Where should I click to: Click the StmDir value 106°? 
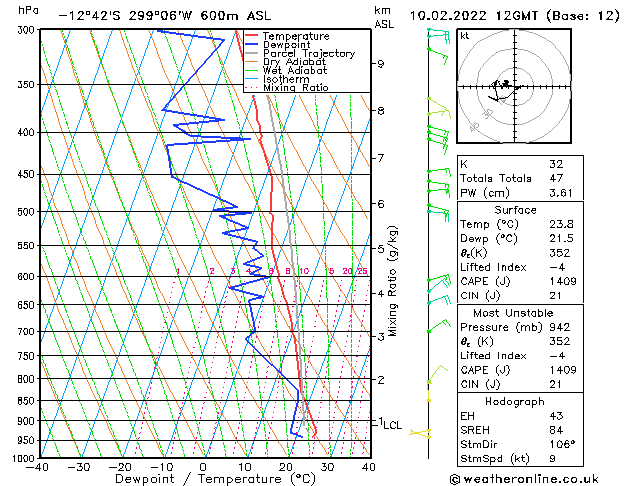(x=562, y=445)
